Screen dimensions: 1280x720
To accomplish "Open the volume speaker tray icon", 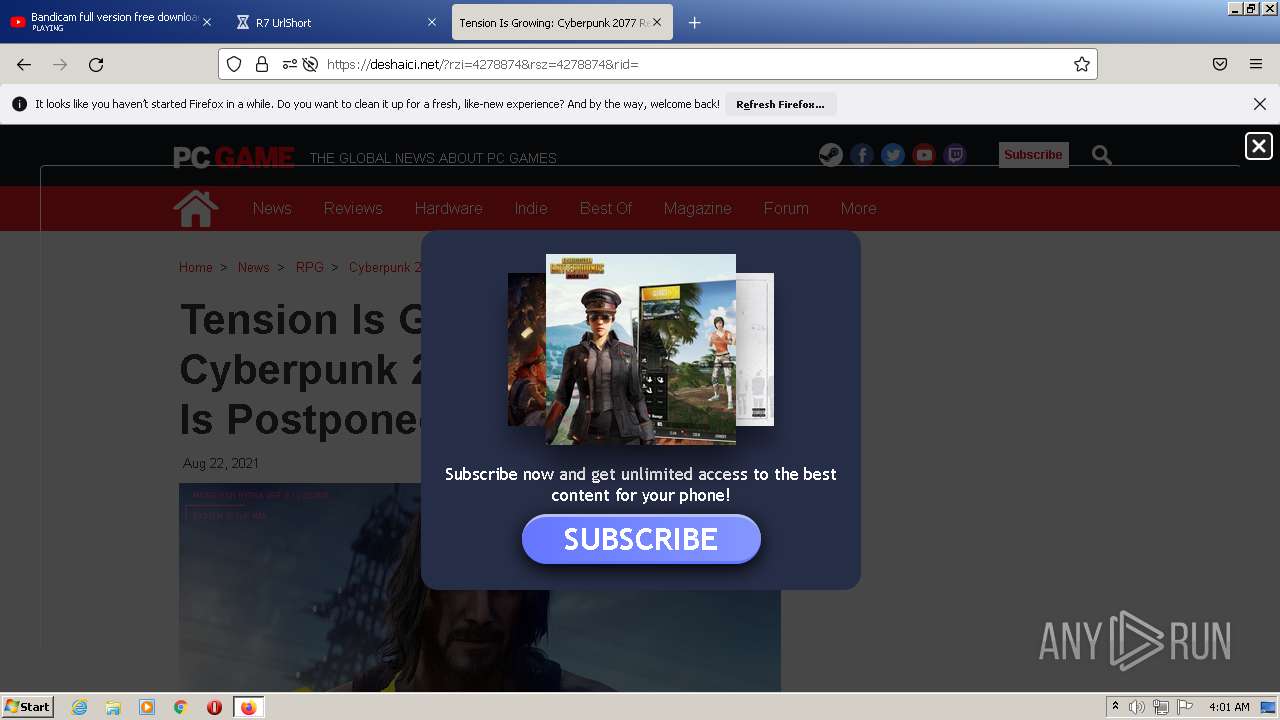I will coord(1137,707).
